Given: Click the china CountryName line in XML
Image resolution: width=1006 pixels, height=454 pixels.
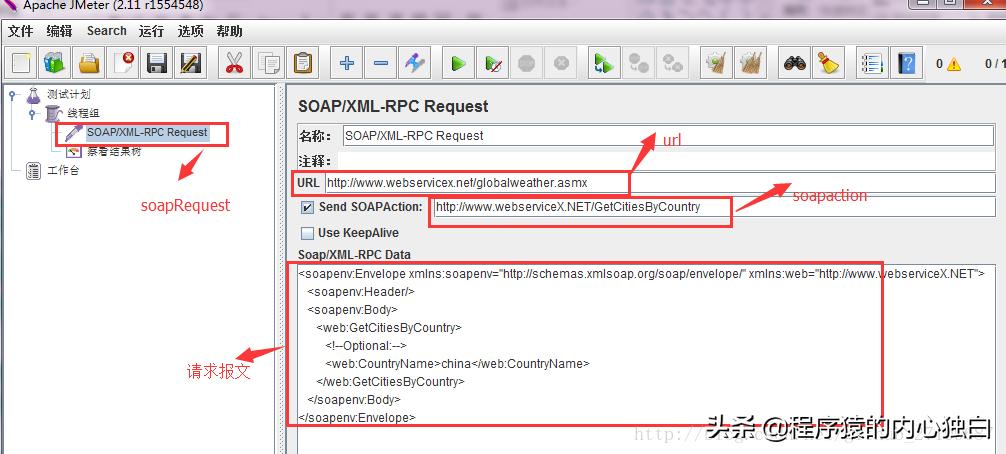Looking at the screenshot, I should [x=457, y=364].
